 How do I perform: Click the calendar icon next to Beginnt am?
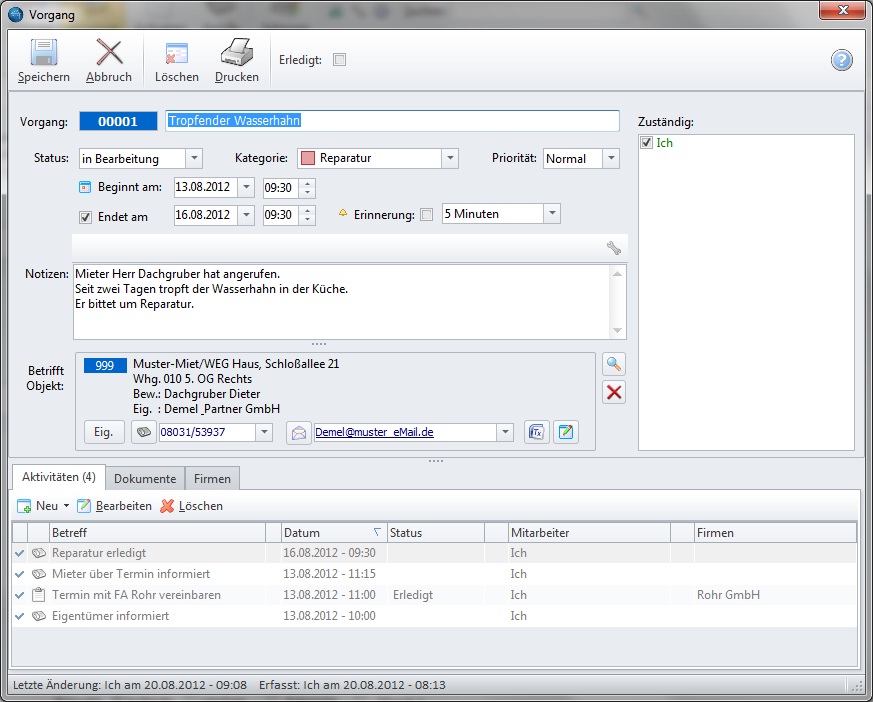coord(85,187)
